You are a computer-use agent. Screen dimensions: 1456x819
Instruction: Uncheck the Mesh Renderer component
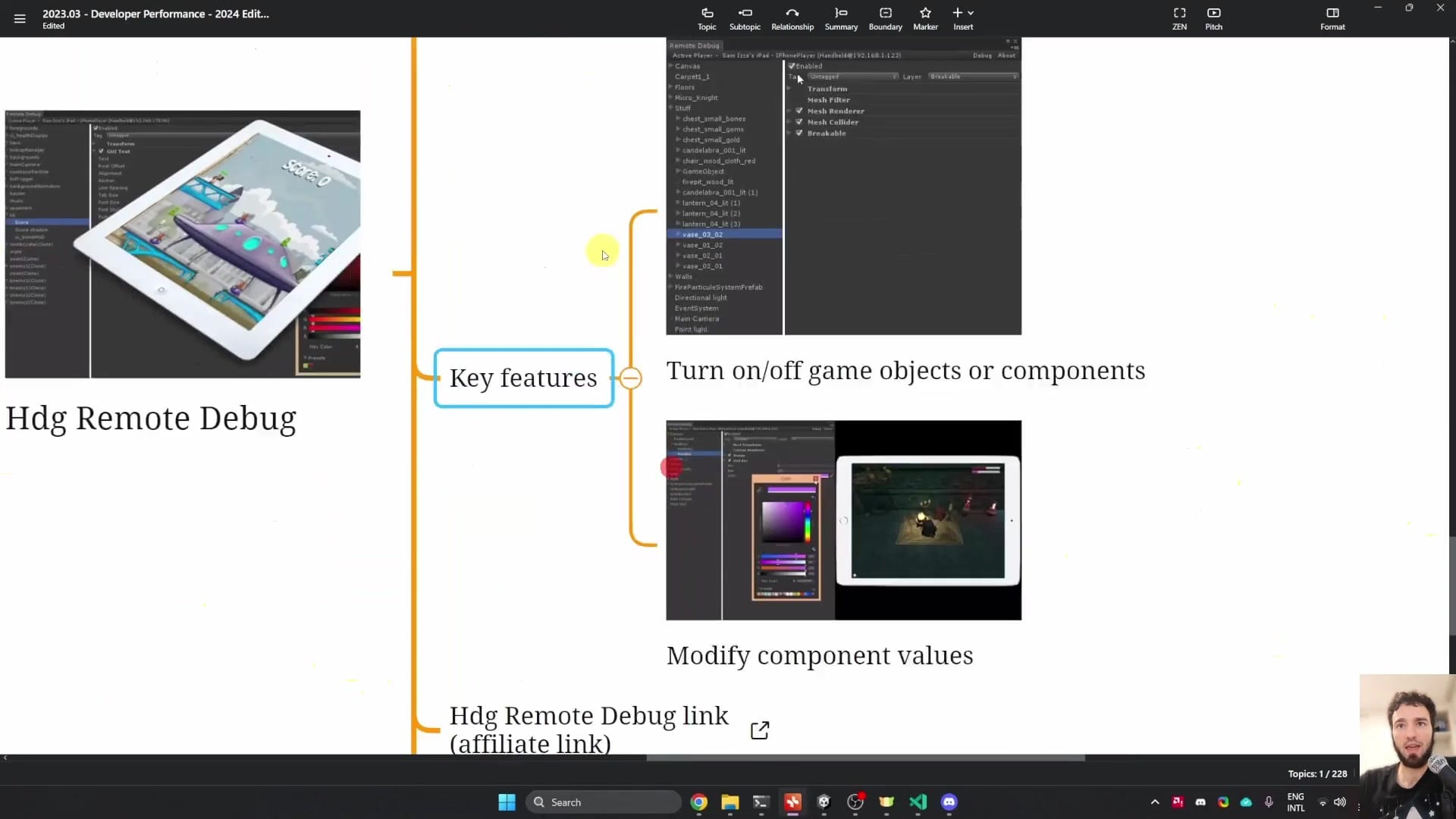(800, 111)
